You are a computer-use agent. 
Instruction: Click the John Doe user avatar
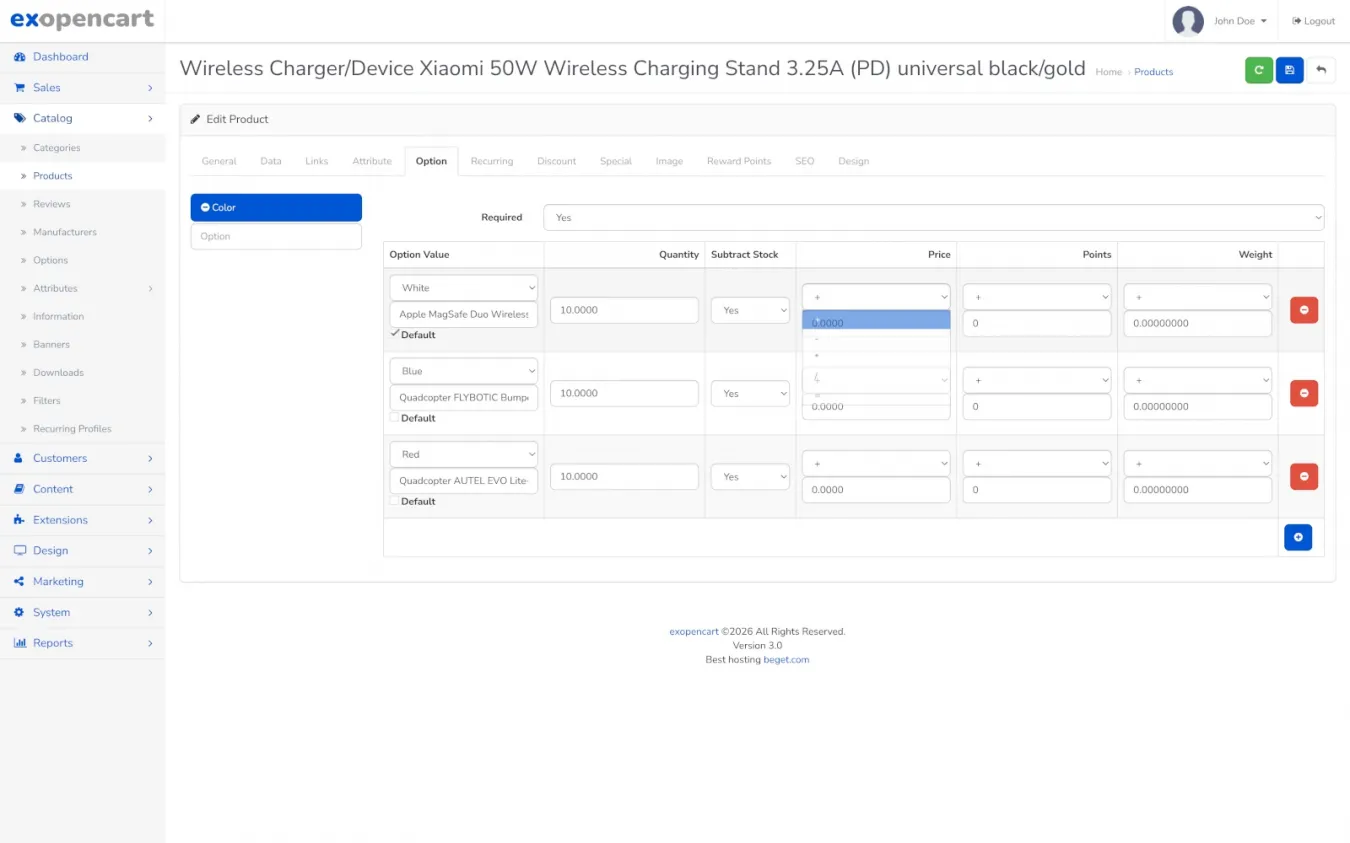pyautogui.click(x=1188, y=21)
